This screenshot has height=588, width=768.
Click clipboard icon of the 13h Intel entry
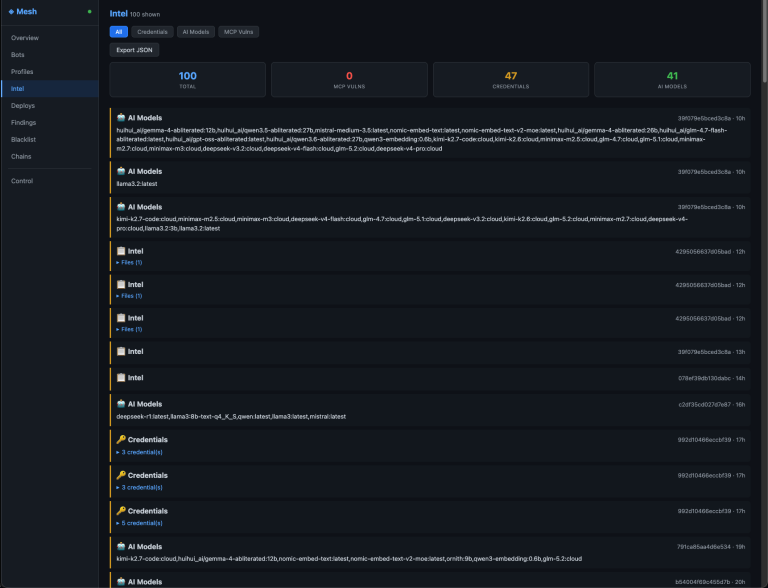click(121, 351)
